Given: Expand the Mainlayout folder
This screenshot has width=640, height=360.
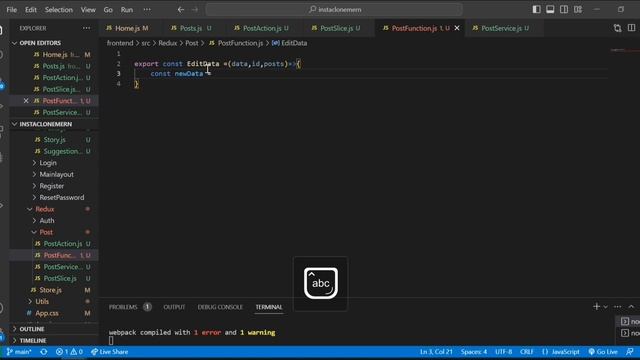Looking at the screenshot, I should [x=54, y=174].
